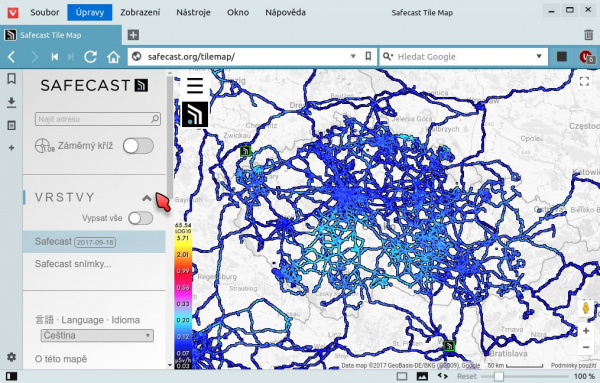Open the Zobrazení menu
This screenshot has height=383, width=600.
coord(140,12)
